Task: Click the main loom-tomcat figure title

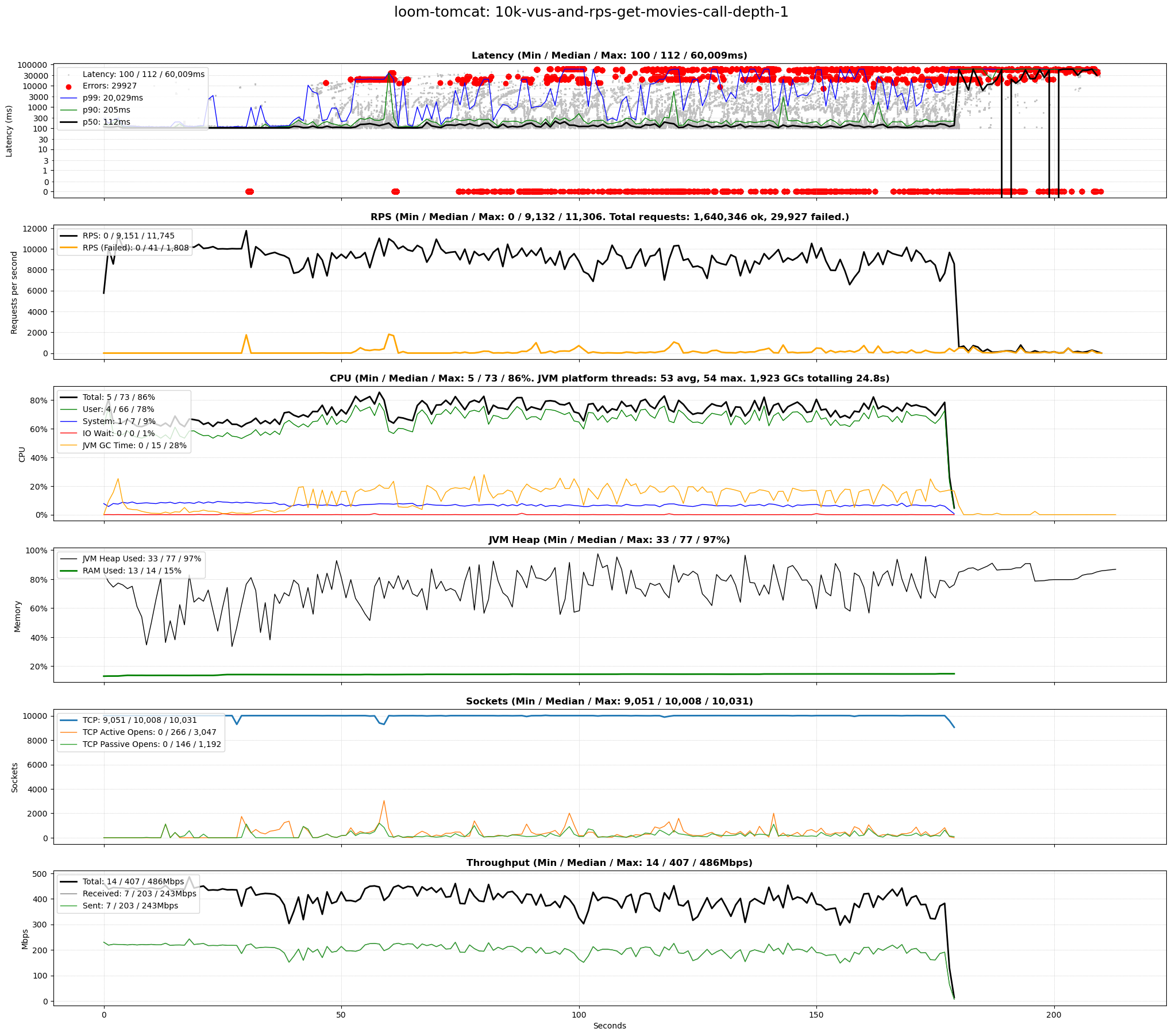Action: 591,13
